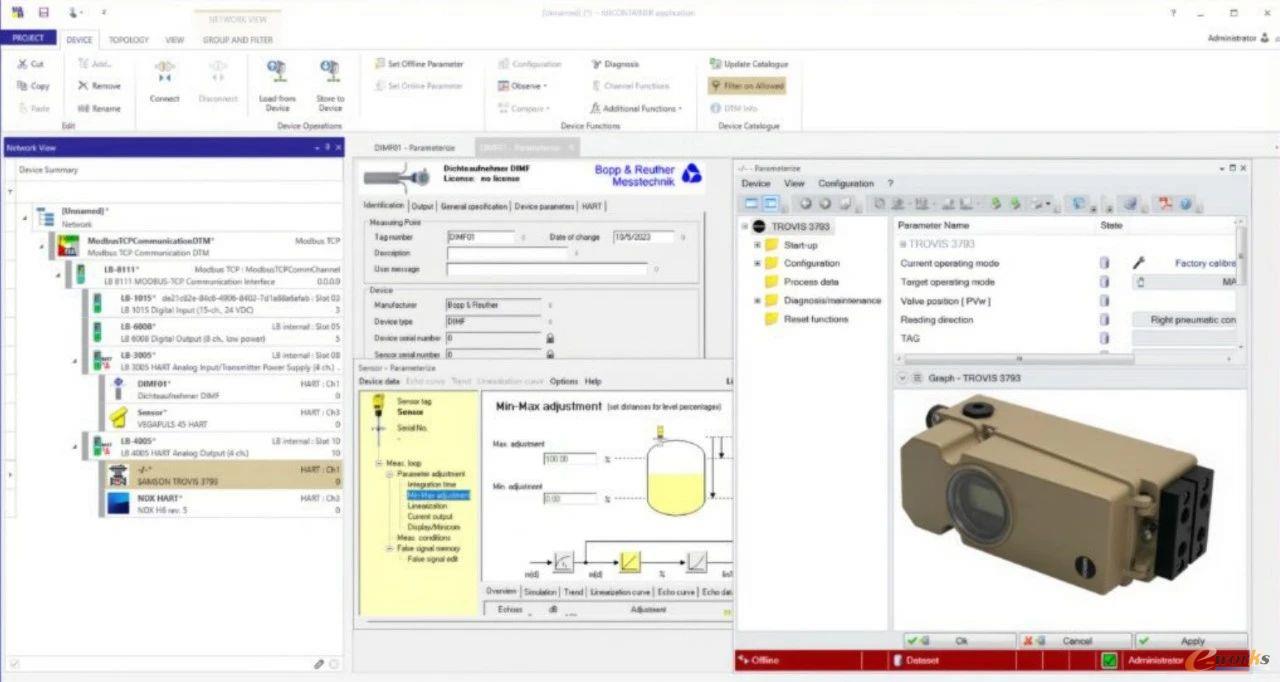This screenshot has height=682, width=1280.
Task: Click the green check indicator in the status bar
Action: 1109,660
